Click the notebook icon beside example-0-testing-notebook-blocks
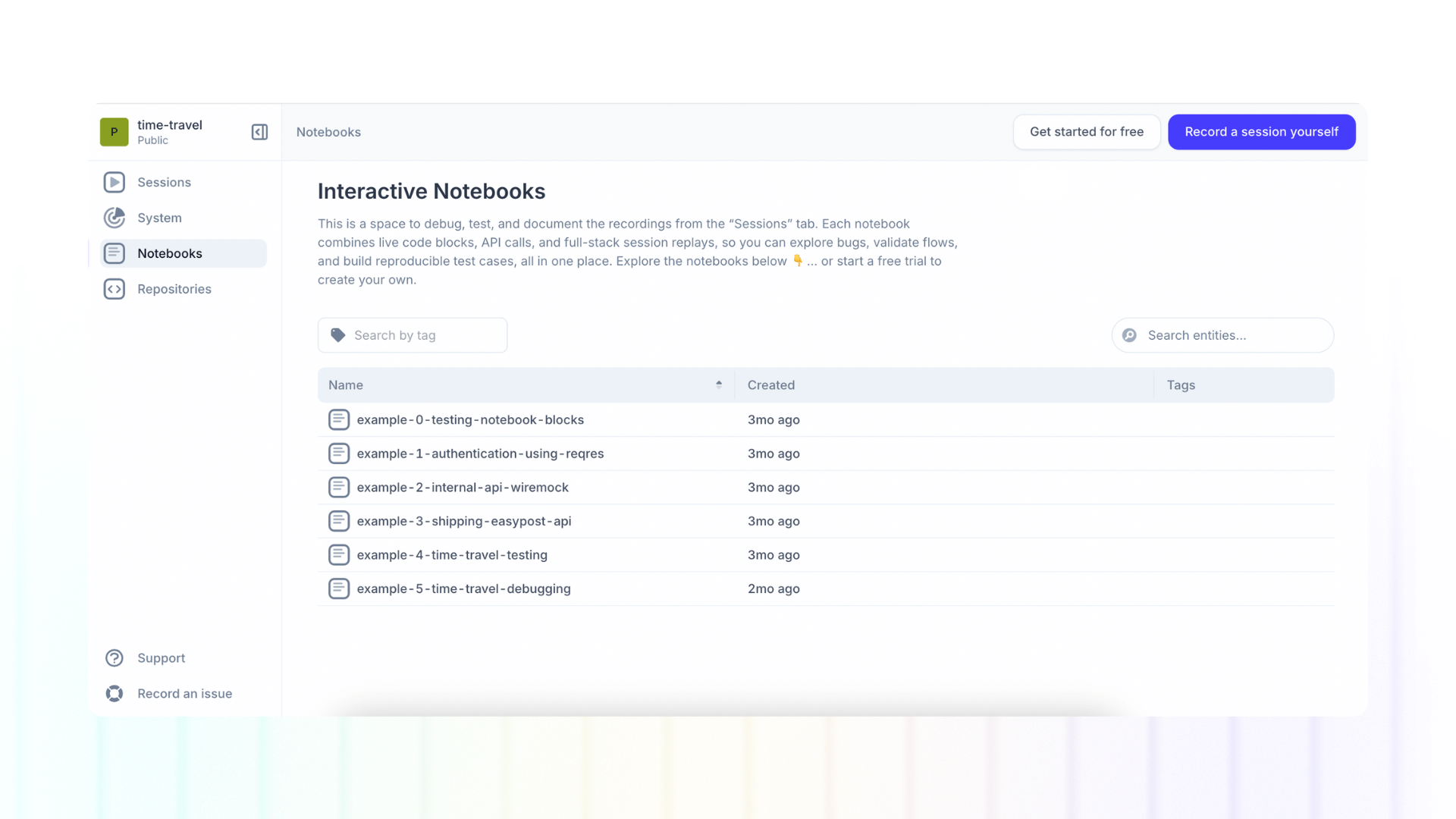This screenshot has width=1456, height=819. point(339,419)
